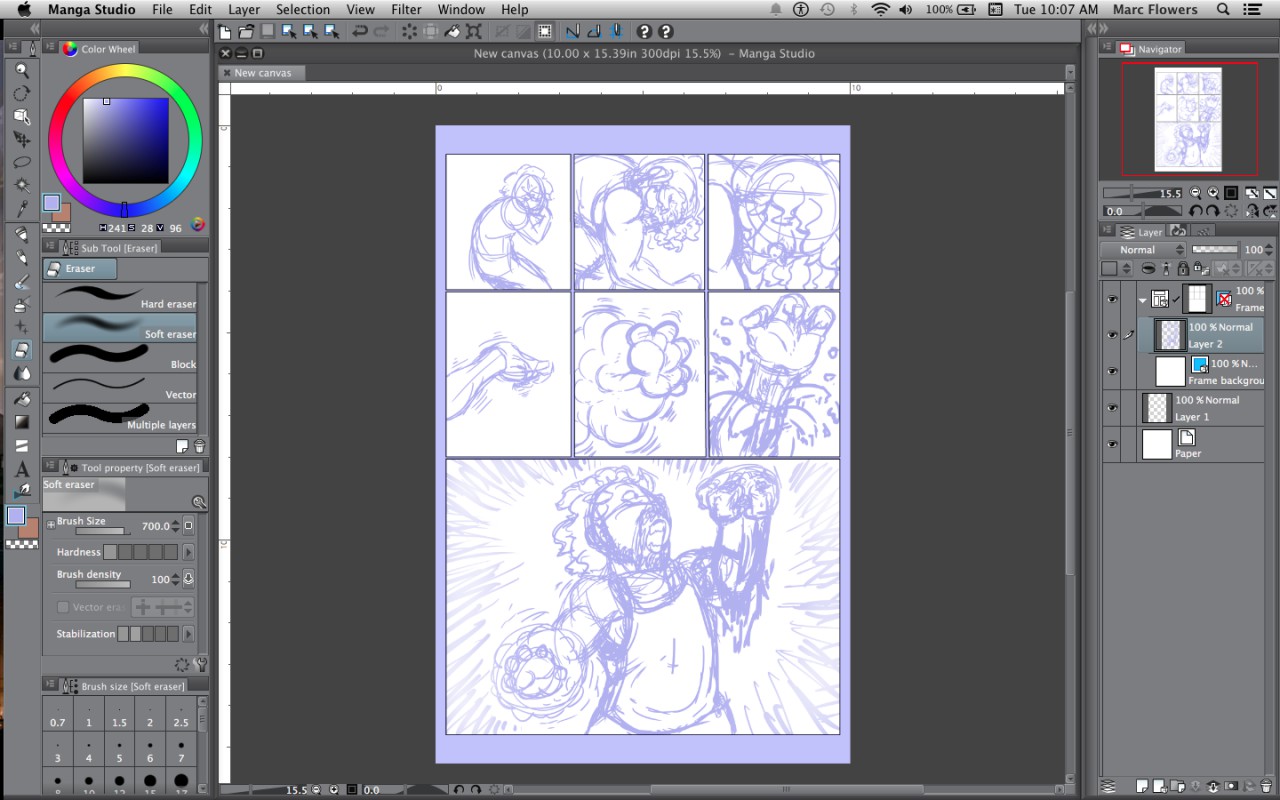Click the Spotlight search magnifier
This screenshot has width=1280, height=800.
click(1223, 9)
